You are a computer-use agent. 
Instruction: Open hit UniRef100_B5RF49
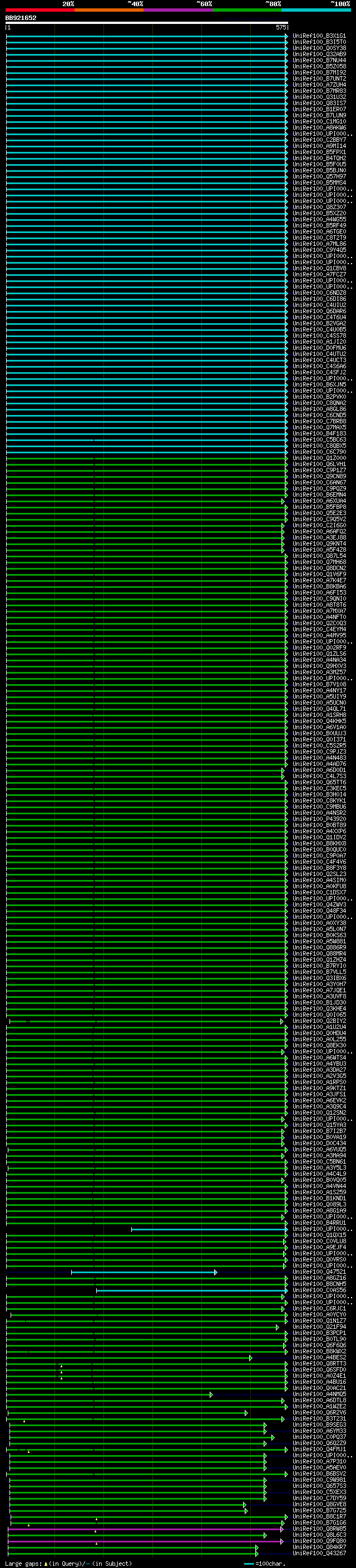[x=319, y=225]
